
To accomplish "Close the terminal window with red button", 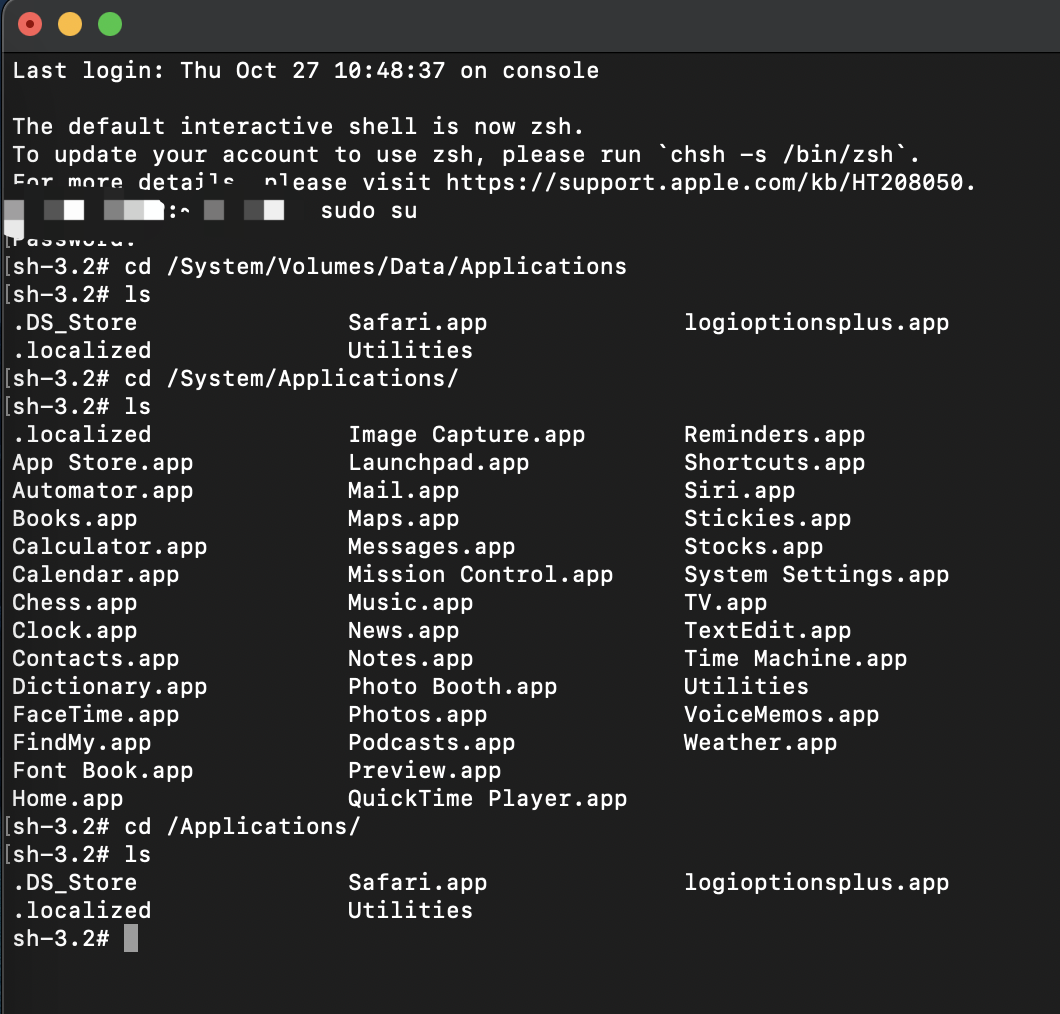I will pos(30,24).
